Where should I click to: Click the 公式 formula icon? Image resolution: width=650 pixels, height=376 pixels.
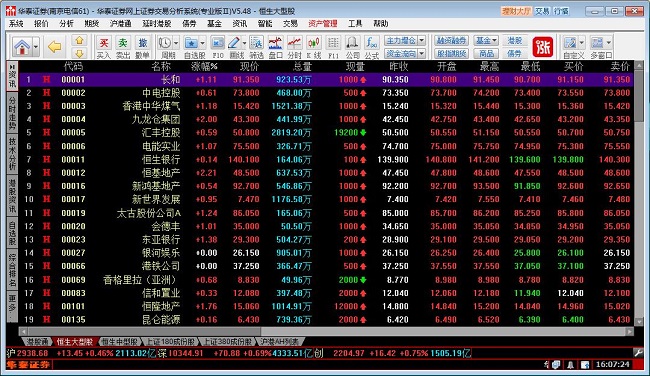[372, 47]
